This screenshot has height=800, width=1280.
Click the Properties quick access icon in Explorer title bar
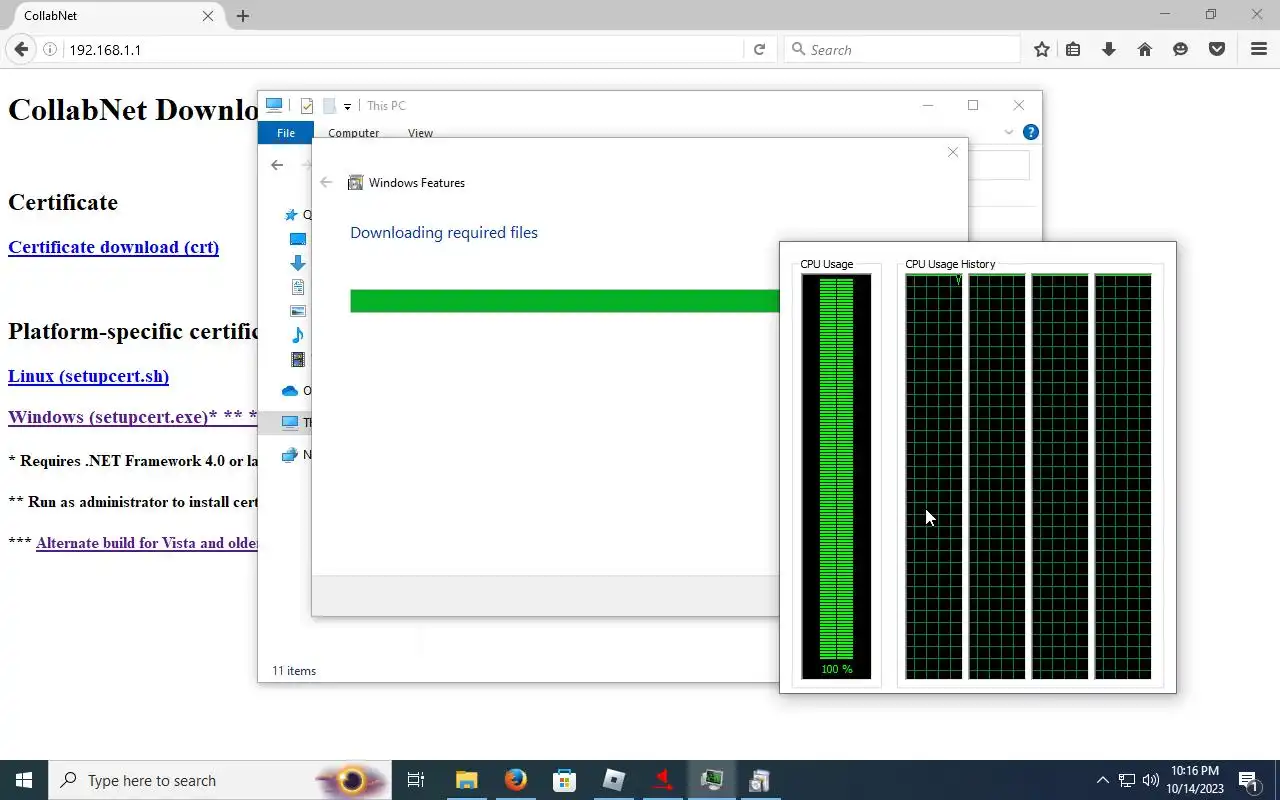(x=307, y=105)
